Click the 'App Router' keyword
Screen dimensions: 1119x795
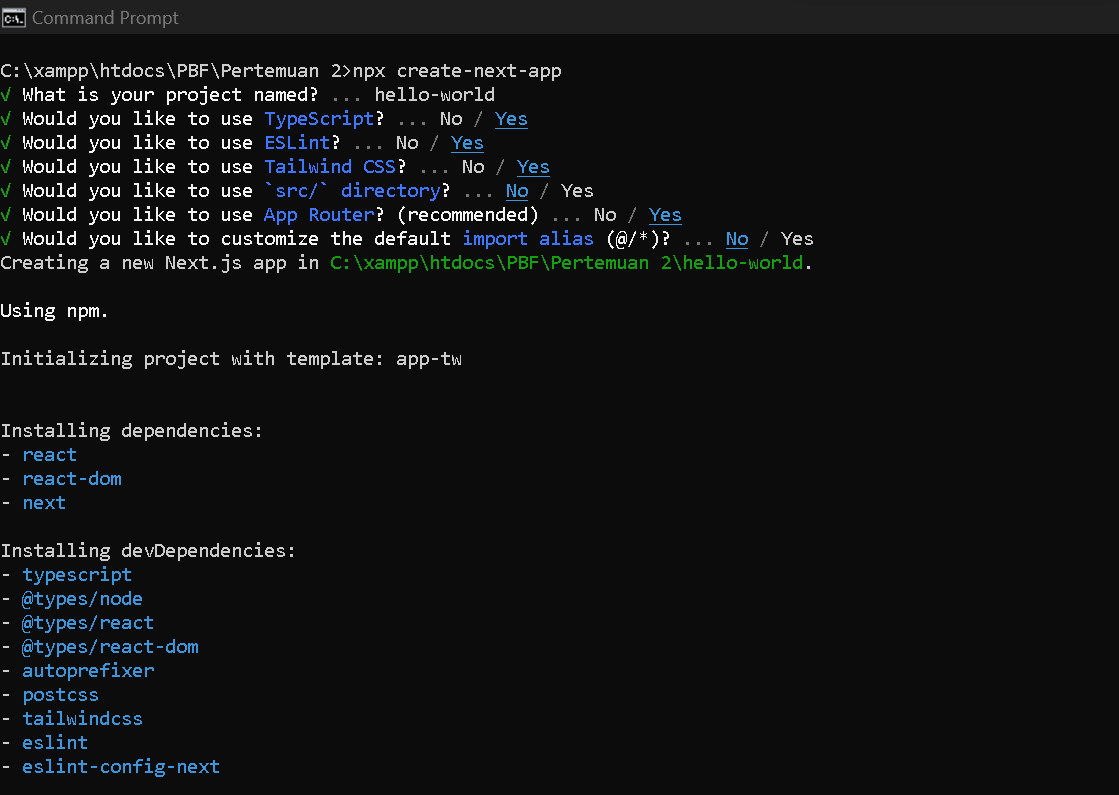pos(319,215)
